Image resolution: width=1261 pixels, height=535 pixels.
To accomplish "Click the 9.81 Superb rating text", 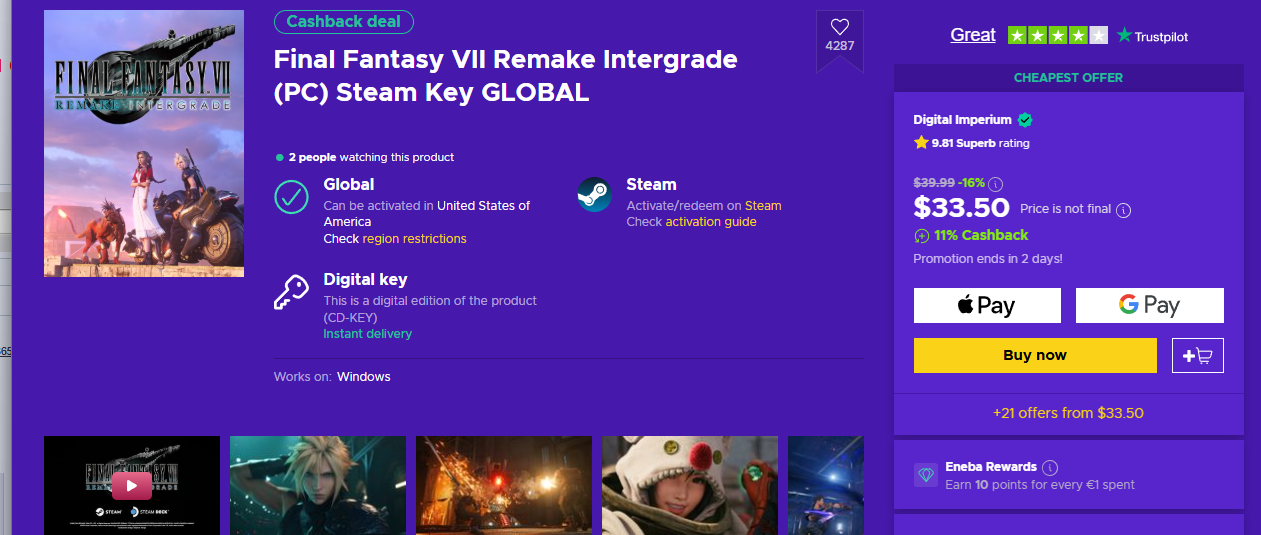I will pos(980,143).
